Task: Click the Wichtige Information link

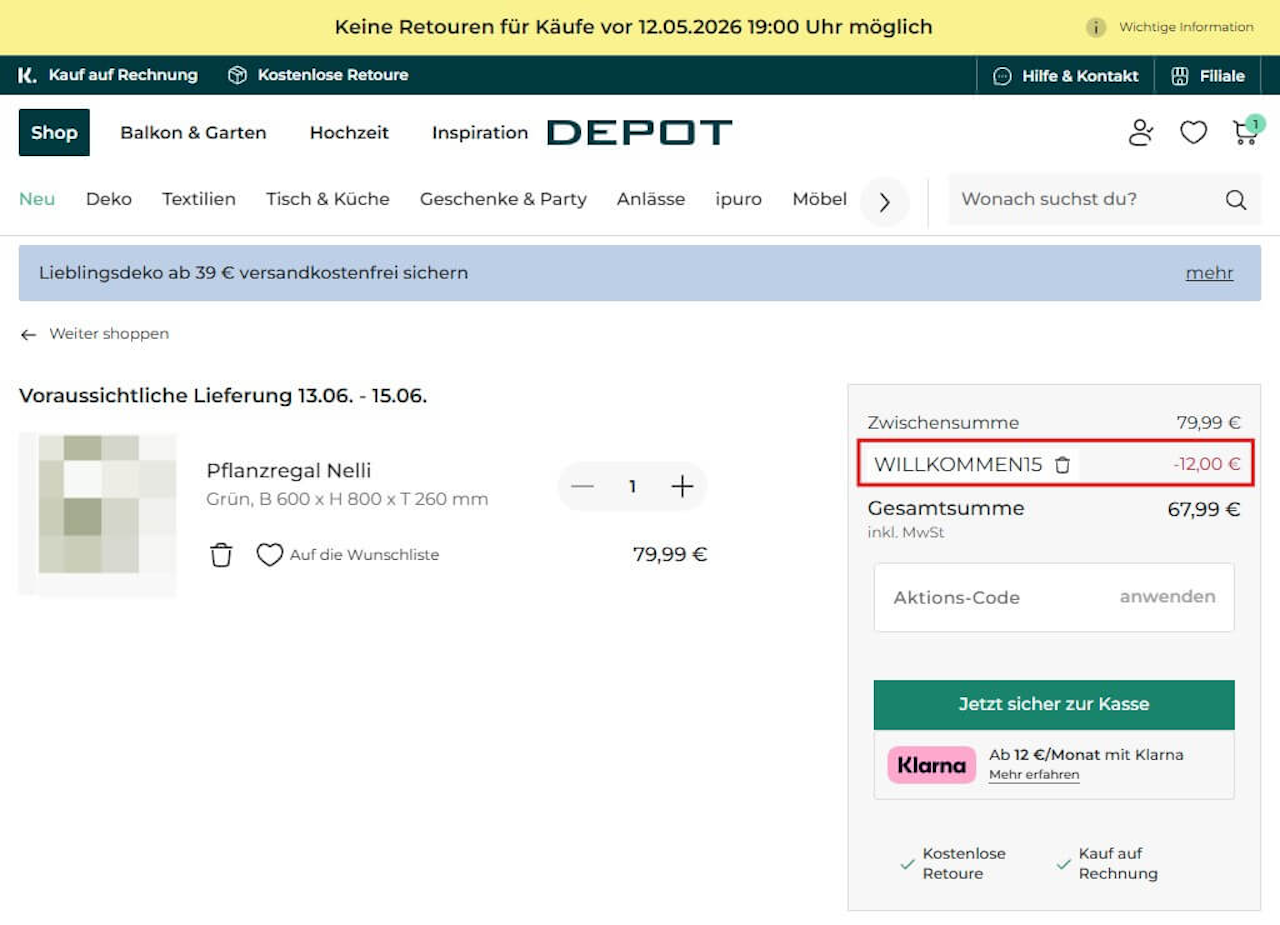Action: click(x=1186, y=27)
